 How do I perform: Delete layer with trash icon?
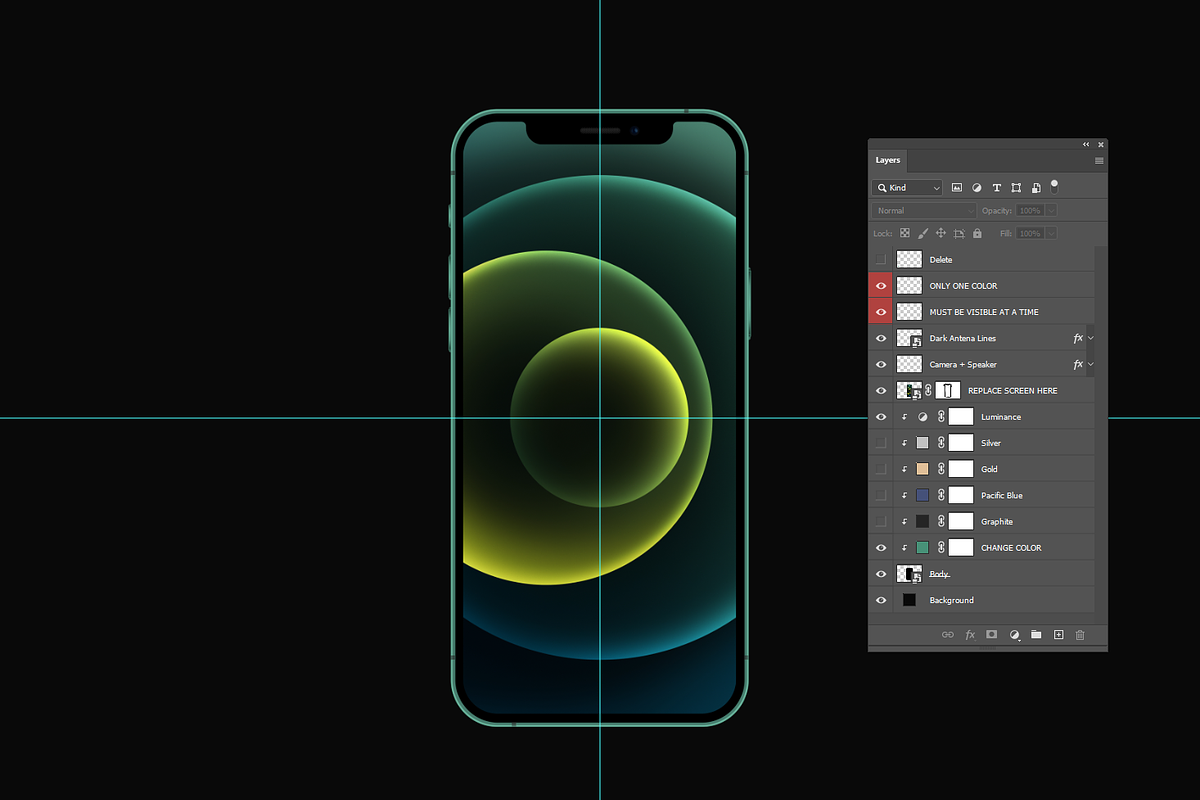1080,635
